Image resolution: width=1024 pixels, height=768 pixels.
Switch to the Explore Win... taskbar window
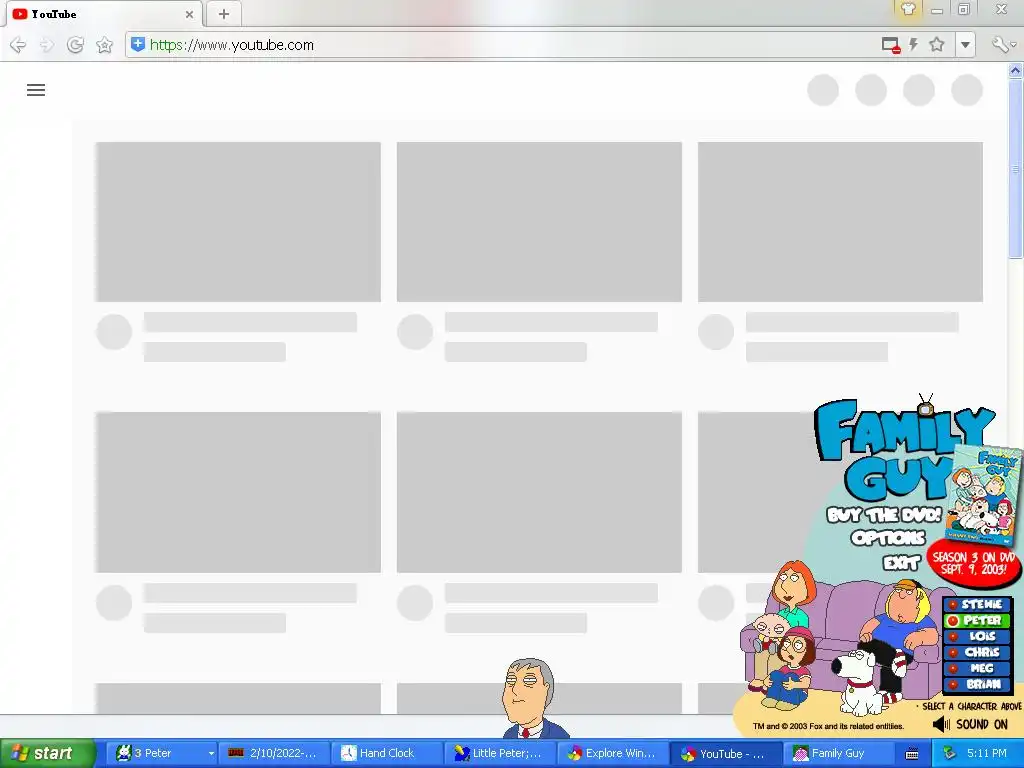point(611,754)
